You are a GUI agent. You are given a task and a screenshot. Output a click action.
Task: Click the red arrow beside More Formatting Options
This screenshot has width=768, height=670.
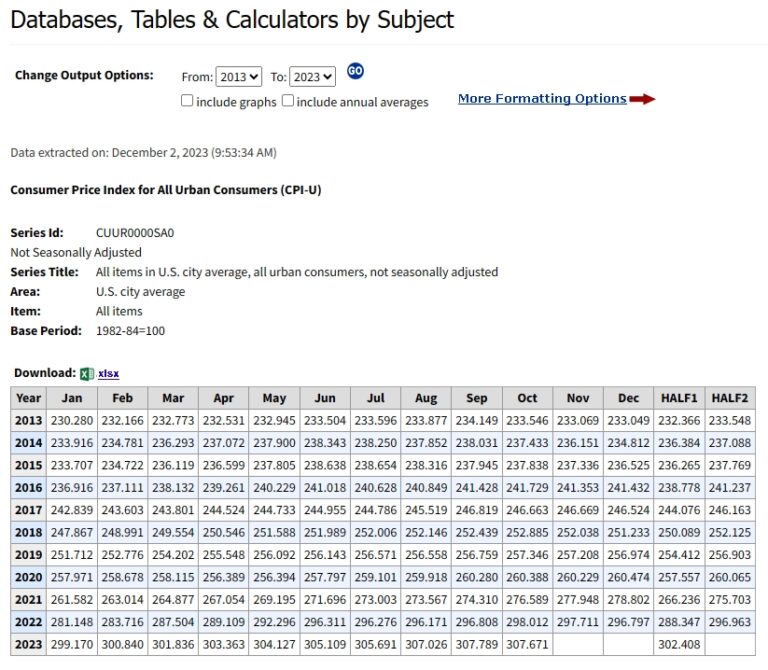(642, 99)
